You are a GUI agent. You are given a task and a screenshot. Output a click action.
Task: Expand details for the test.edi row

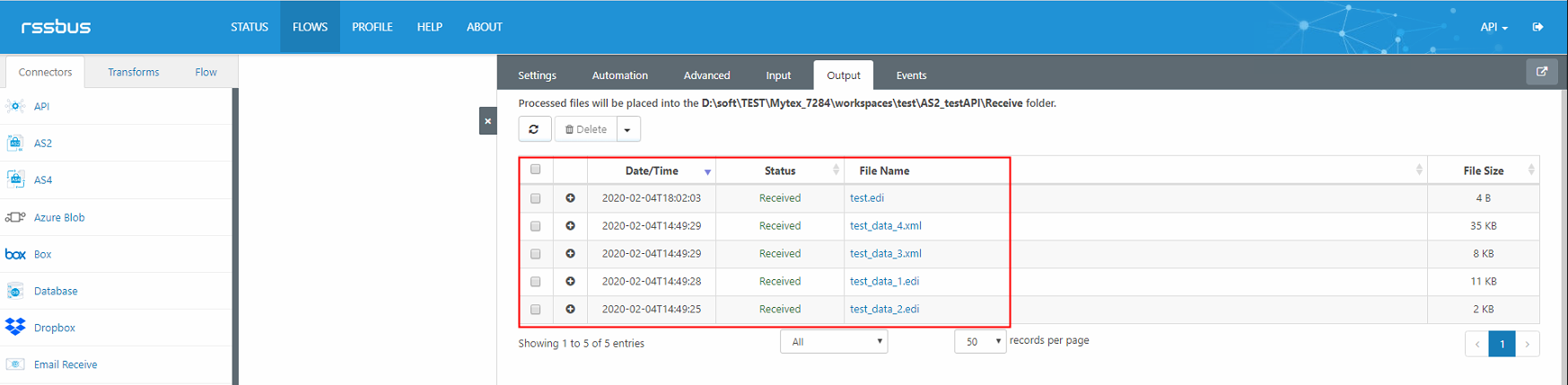click(x=570, y=198)
